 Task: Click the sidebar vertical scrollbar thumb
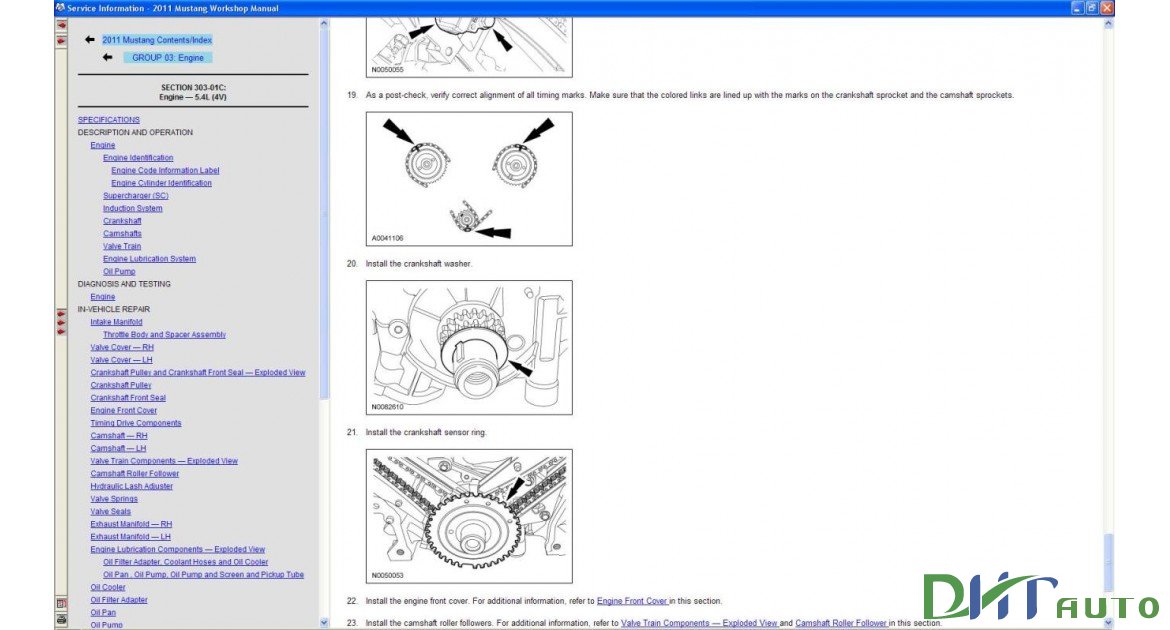(x=324, y=214)
